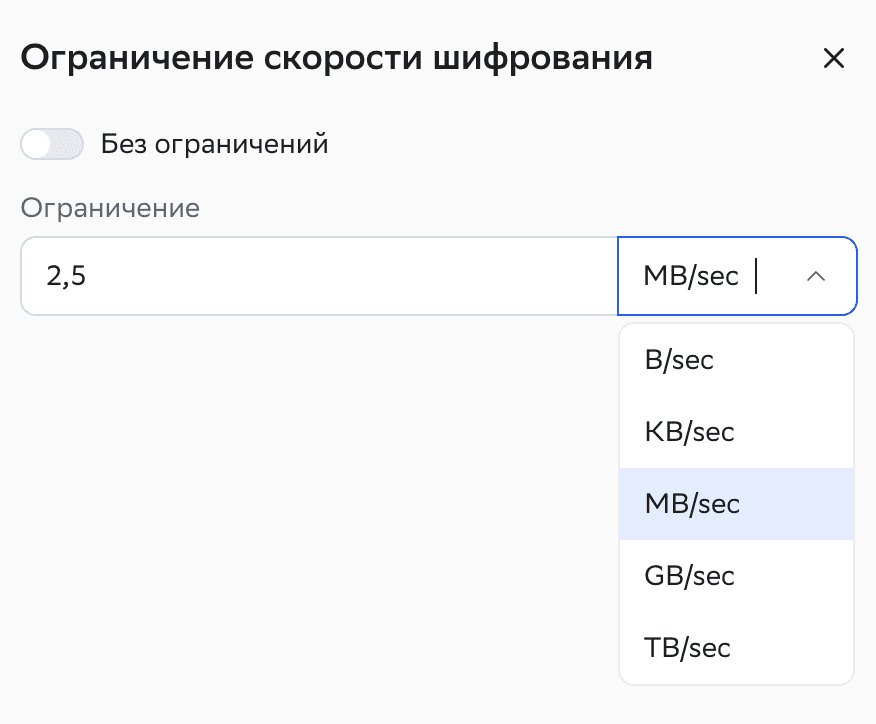Click inside the units combobox beside text cursor
Image resolution: width=876 pixels, height=724 pixels.
click(x=775, y=276)
